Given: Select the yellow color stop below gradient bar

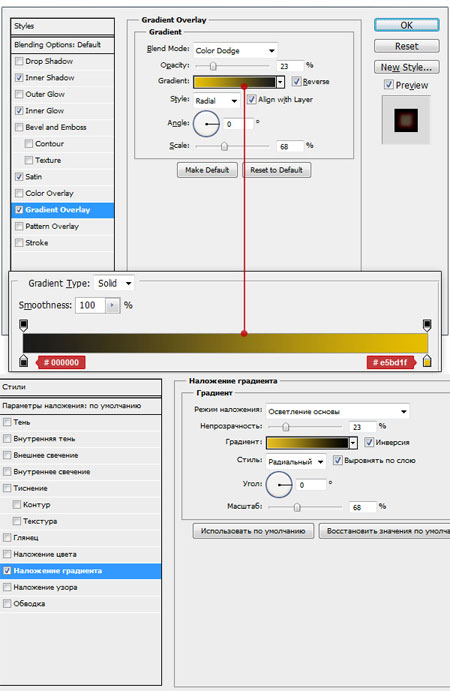Looking at the screenshot, I should pyautogui.click(x=426, y=360).
